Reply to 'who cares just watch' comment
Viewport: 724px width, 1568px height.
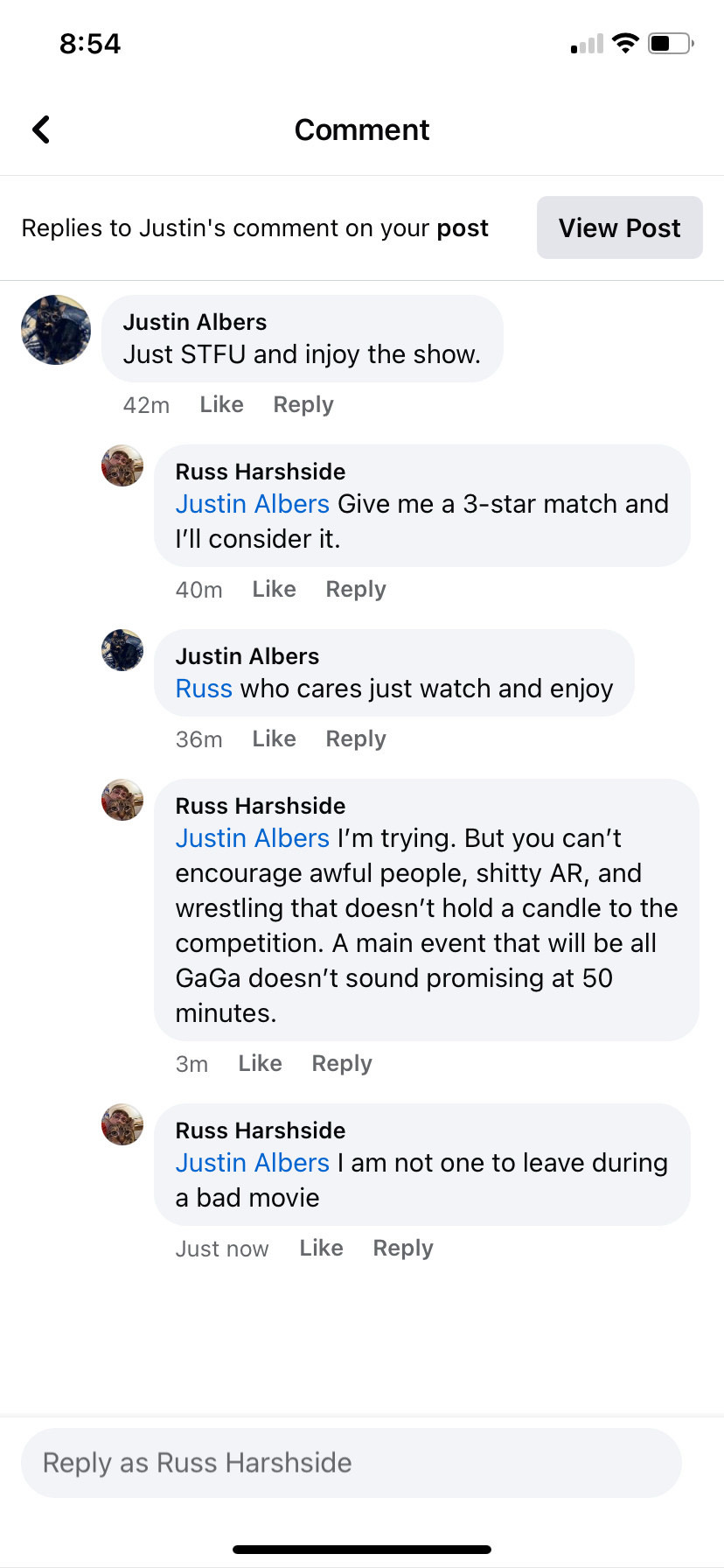356,738
